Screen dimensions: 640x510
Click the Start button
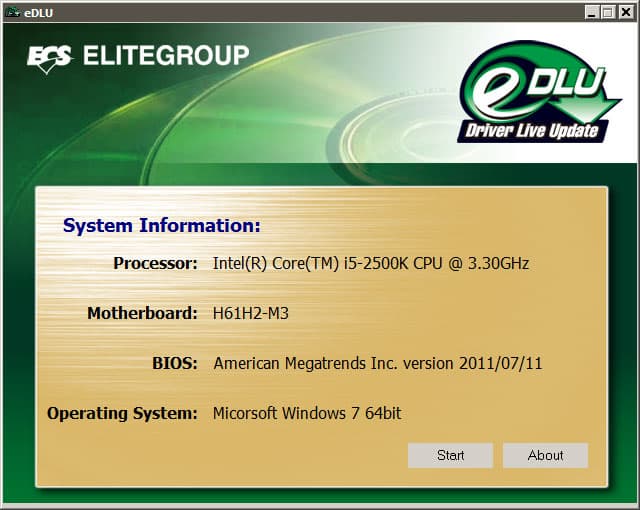click(450, 455)
